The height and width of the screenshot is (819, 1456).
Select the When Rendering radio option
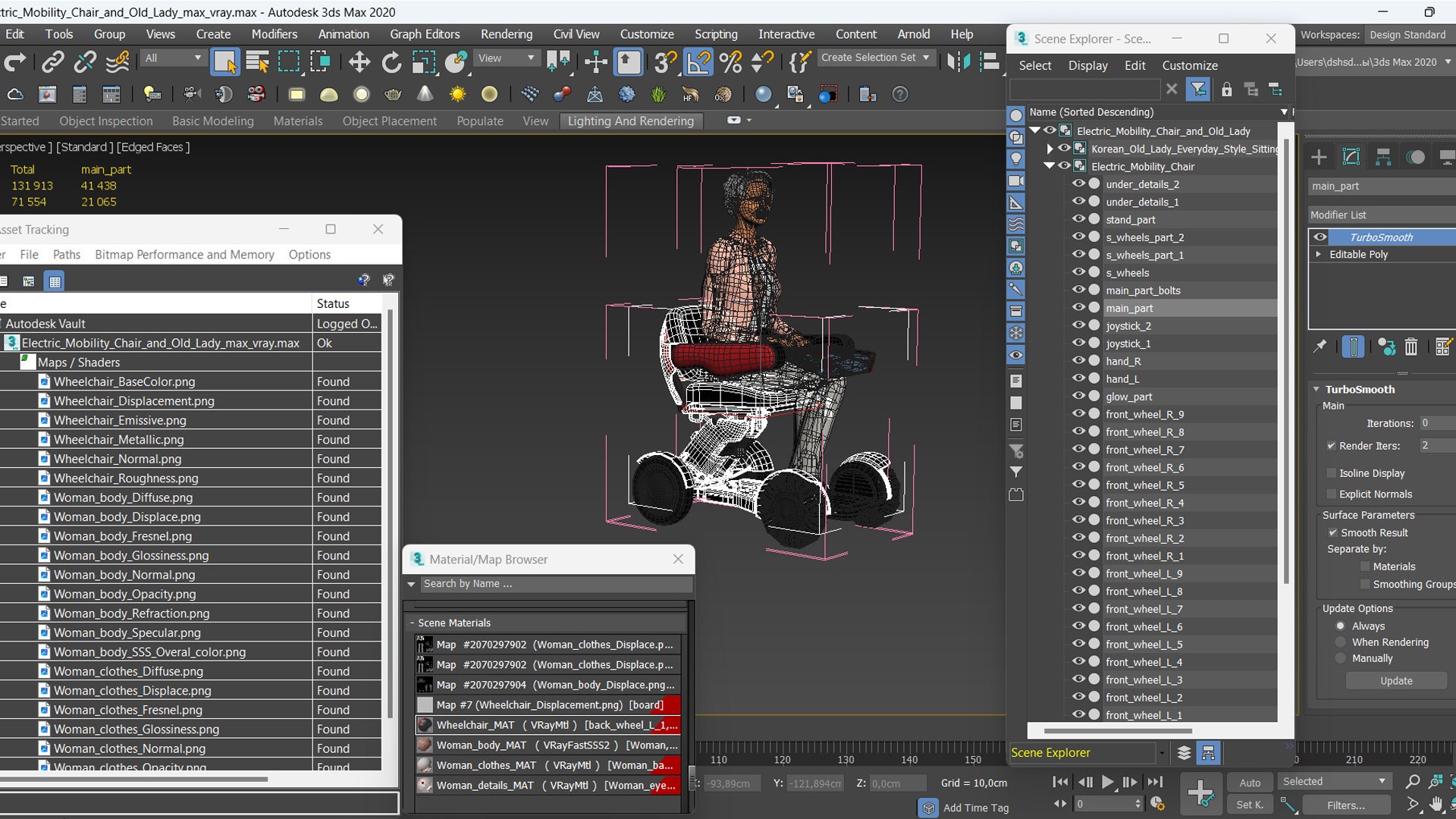1341,642
